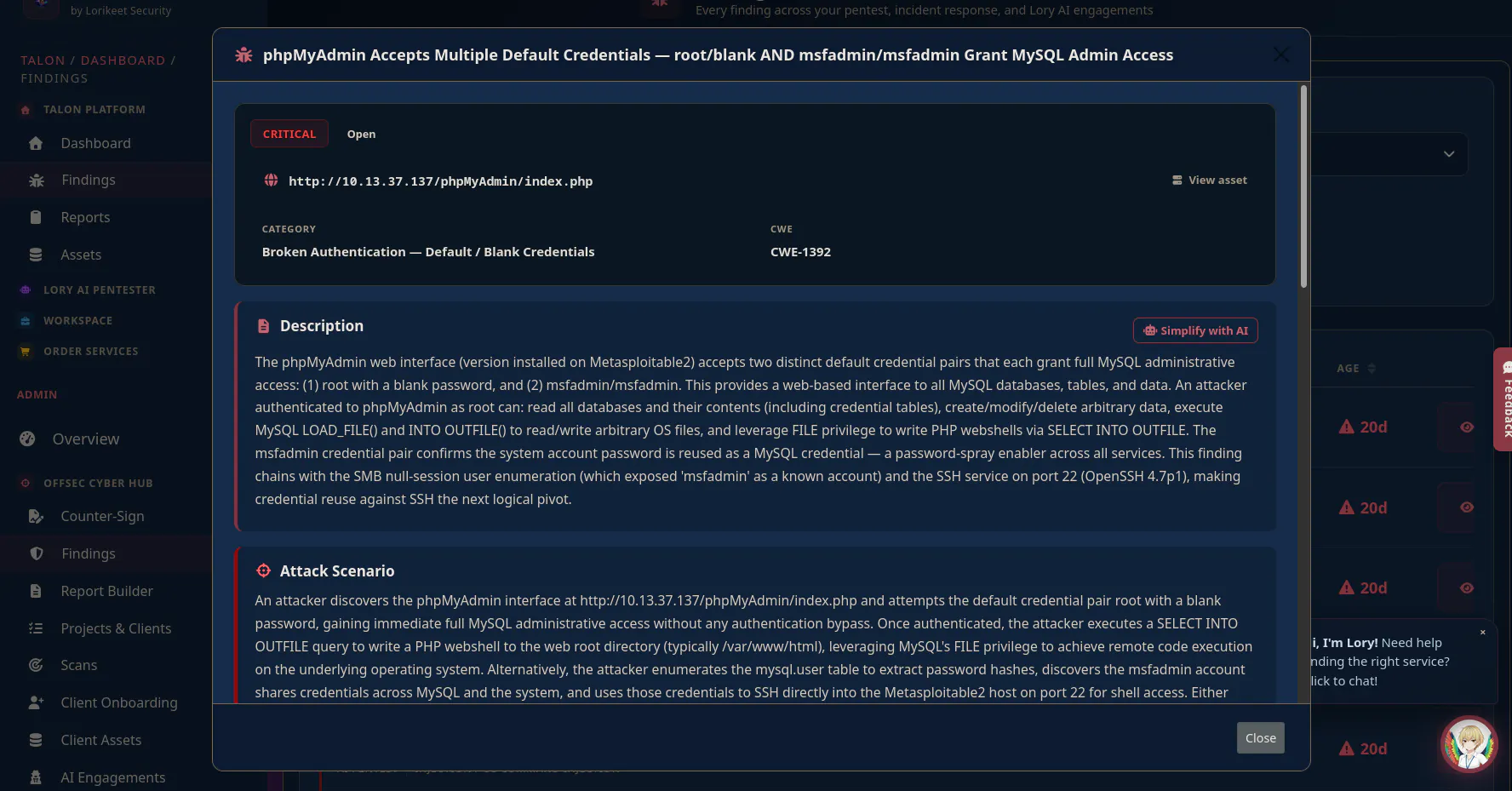Dismiss the Lory chat bubble
This screenshot has height=791, width=1512.
point(1483,632)
